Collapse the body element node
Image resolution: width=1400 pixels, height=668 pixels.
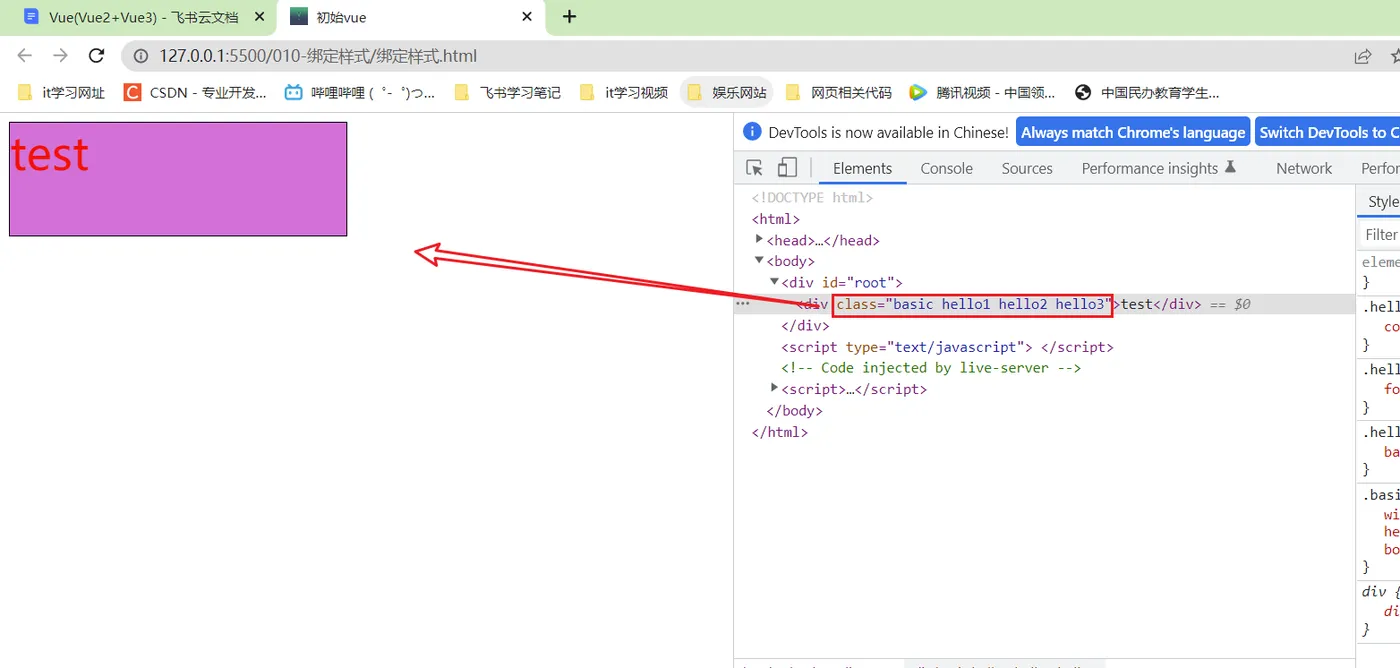click(x=760, y=261)
